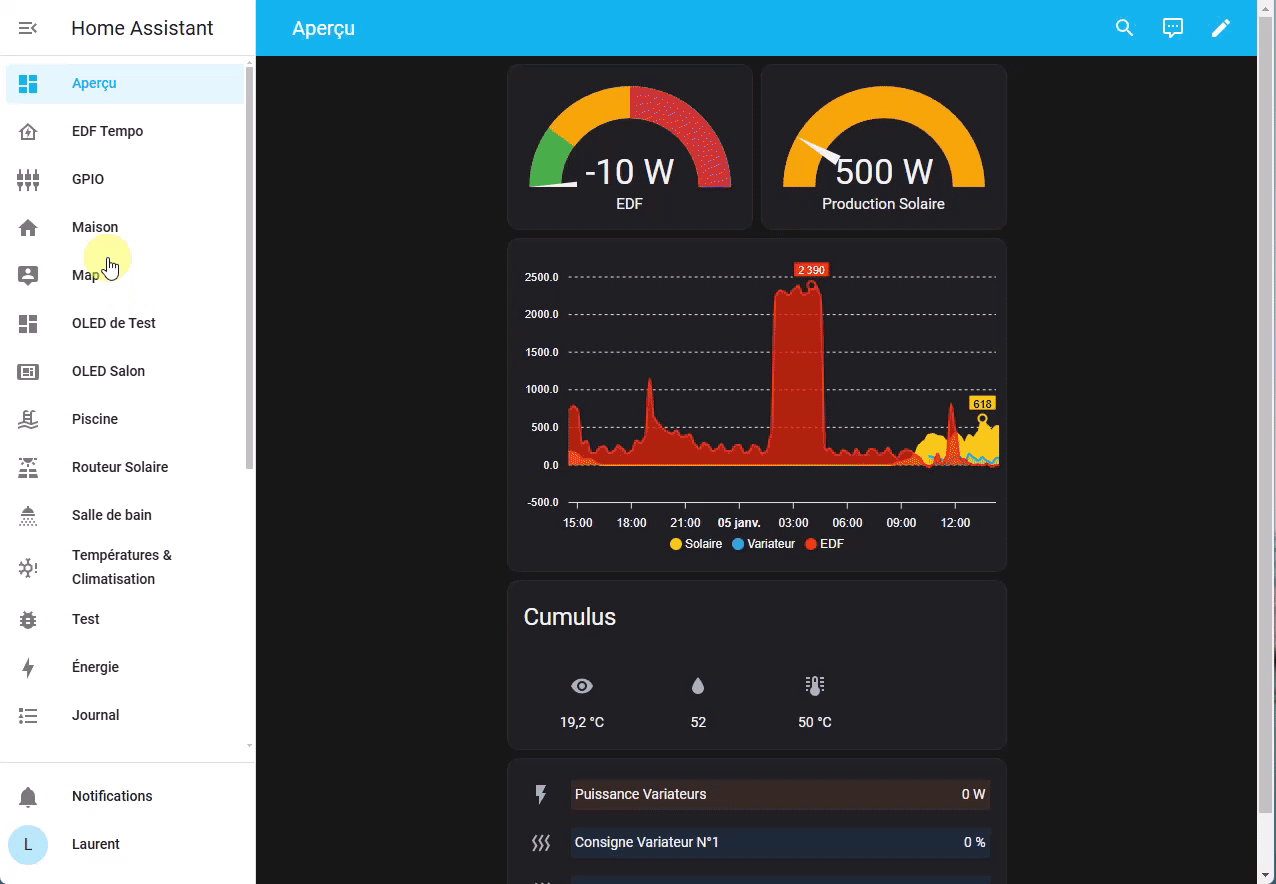Click the Notifications bell icon
Screen dimensions: 1276x884
click(x=28, y=797)
